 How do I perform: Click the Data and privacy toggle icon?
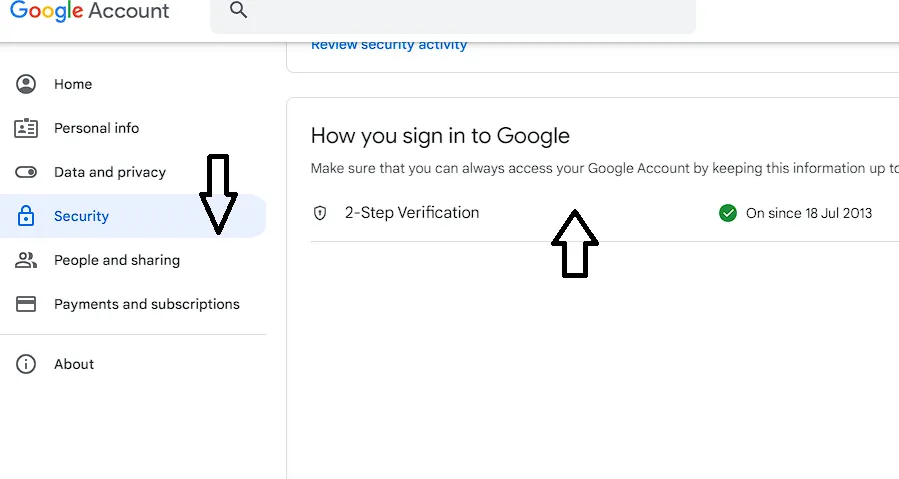(x=26, y=172)
